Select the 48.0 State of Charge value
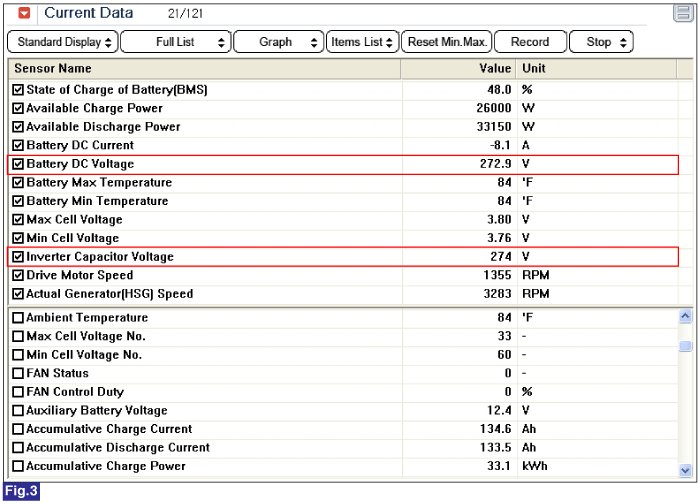 click(x=499, y=90)
